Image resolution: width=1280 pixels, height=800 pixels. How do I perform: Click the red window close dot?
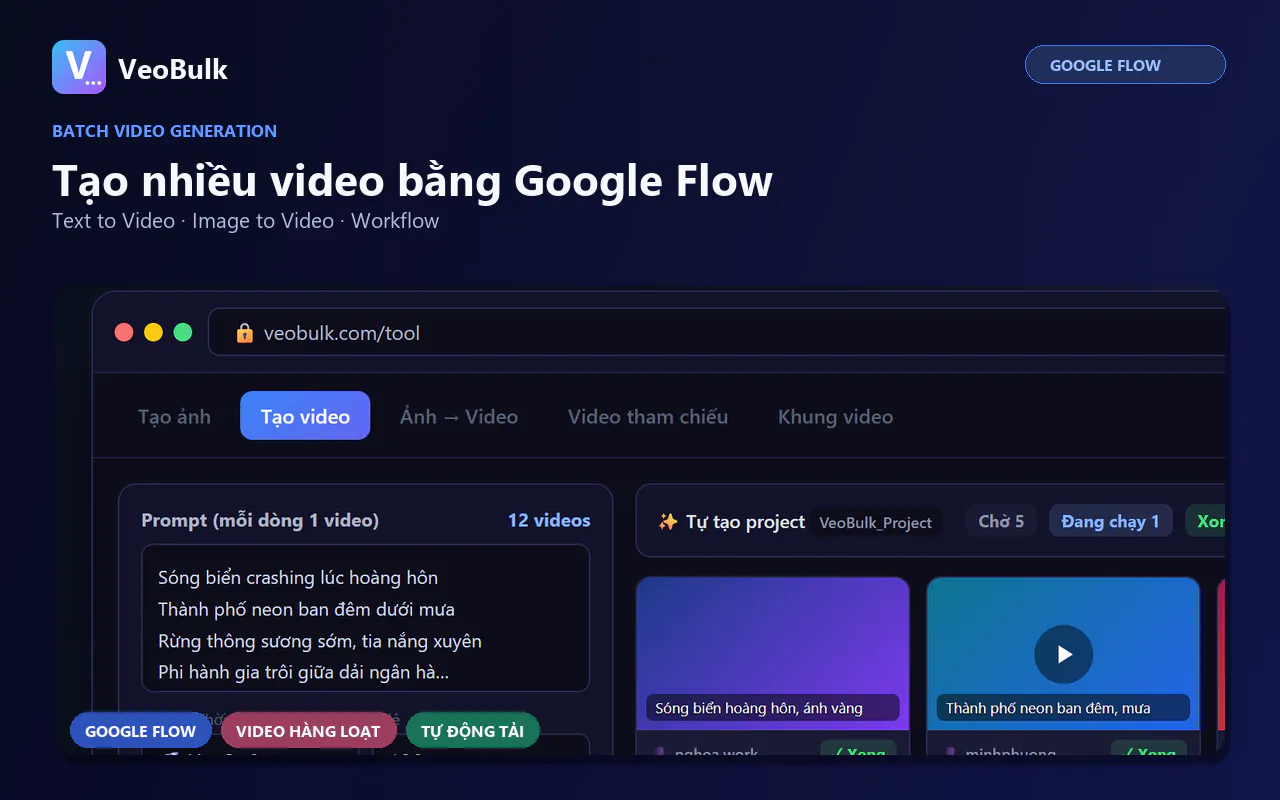[124, 332]
